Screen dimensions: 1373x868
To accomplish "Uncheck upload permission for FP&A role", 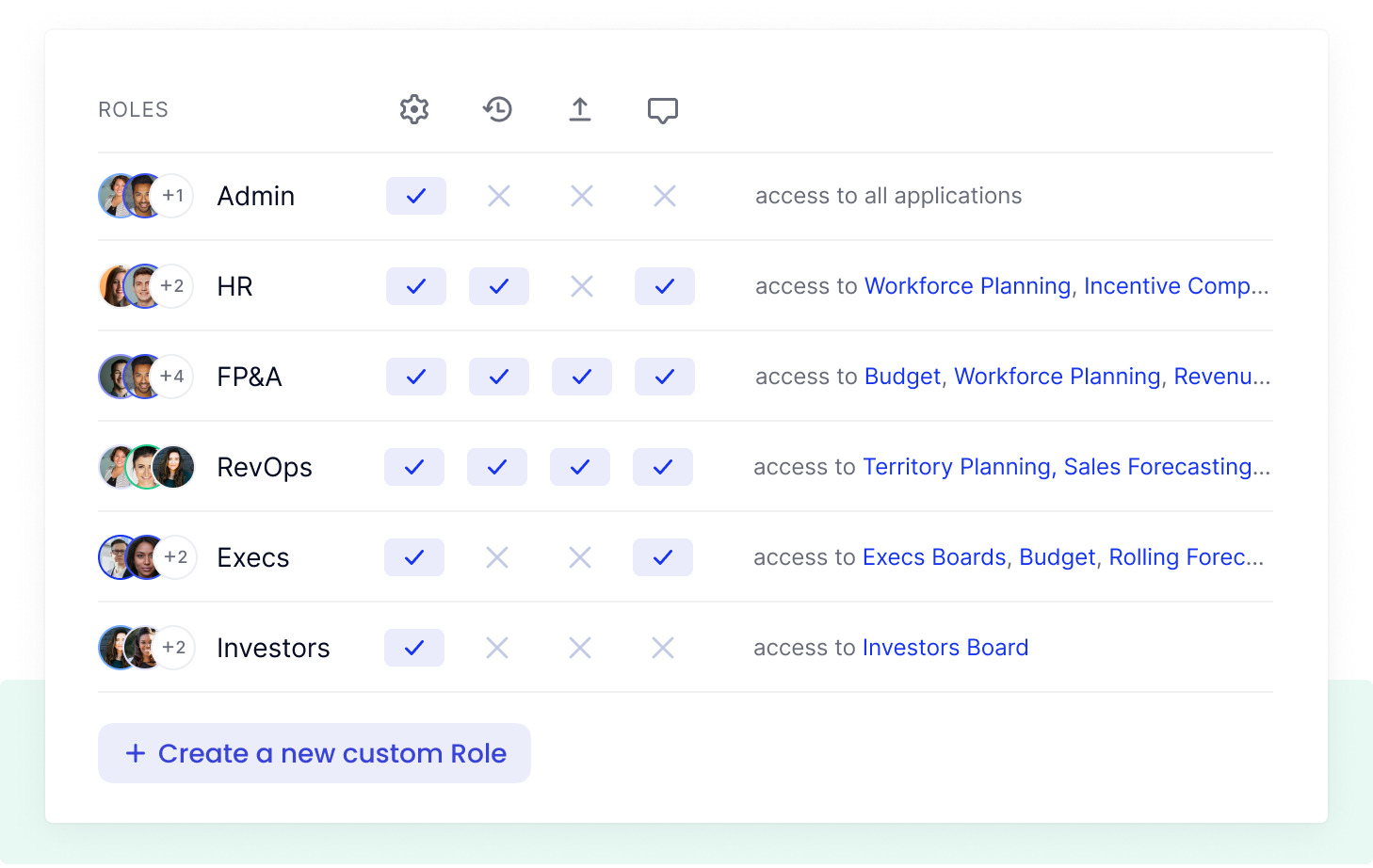I will 582,377.
